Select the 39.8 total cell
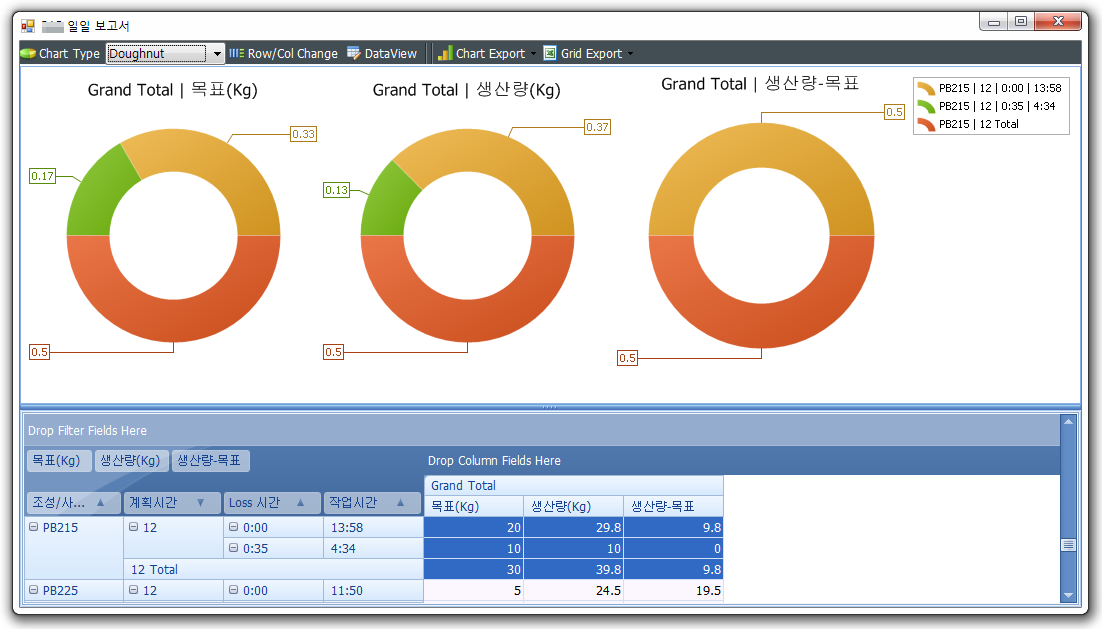The image size is (1102, 629). (573, 569)
